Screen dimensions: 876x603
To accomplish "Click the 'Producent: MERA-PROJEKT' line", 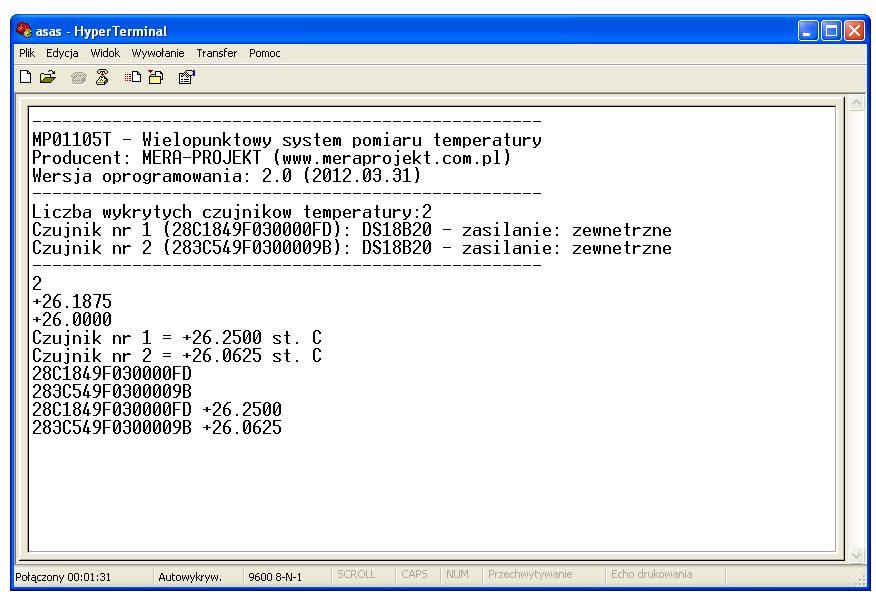I will (x=272, y=158).
